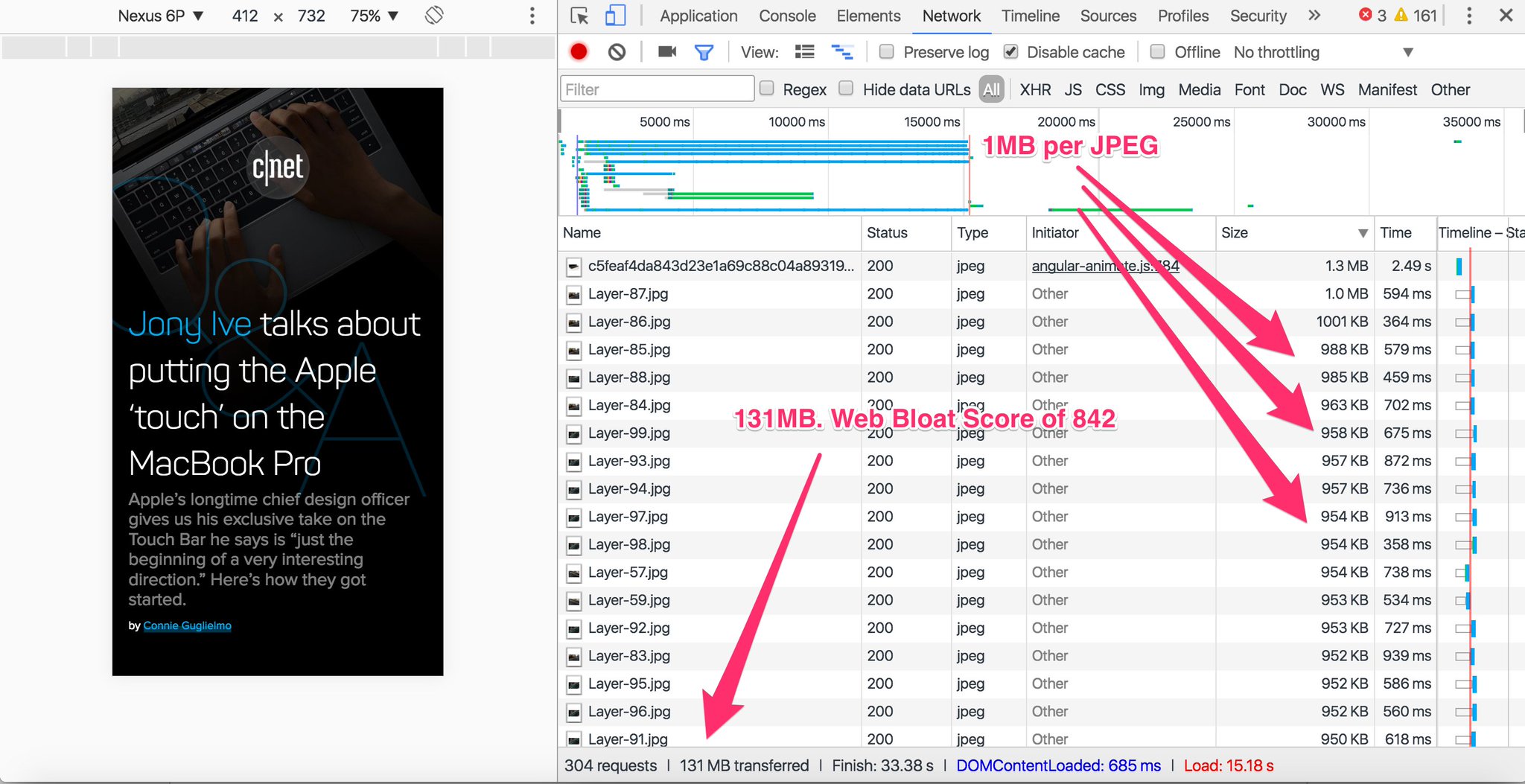Viewport: 1525px width, 784px height.
Task: Click the file icon for Layer-86.jpg
Action: coord(573,322)
